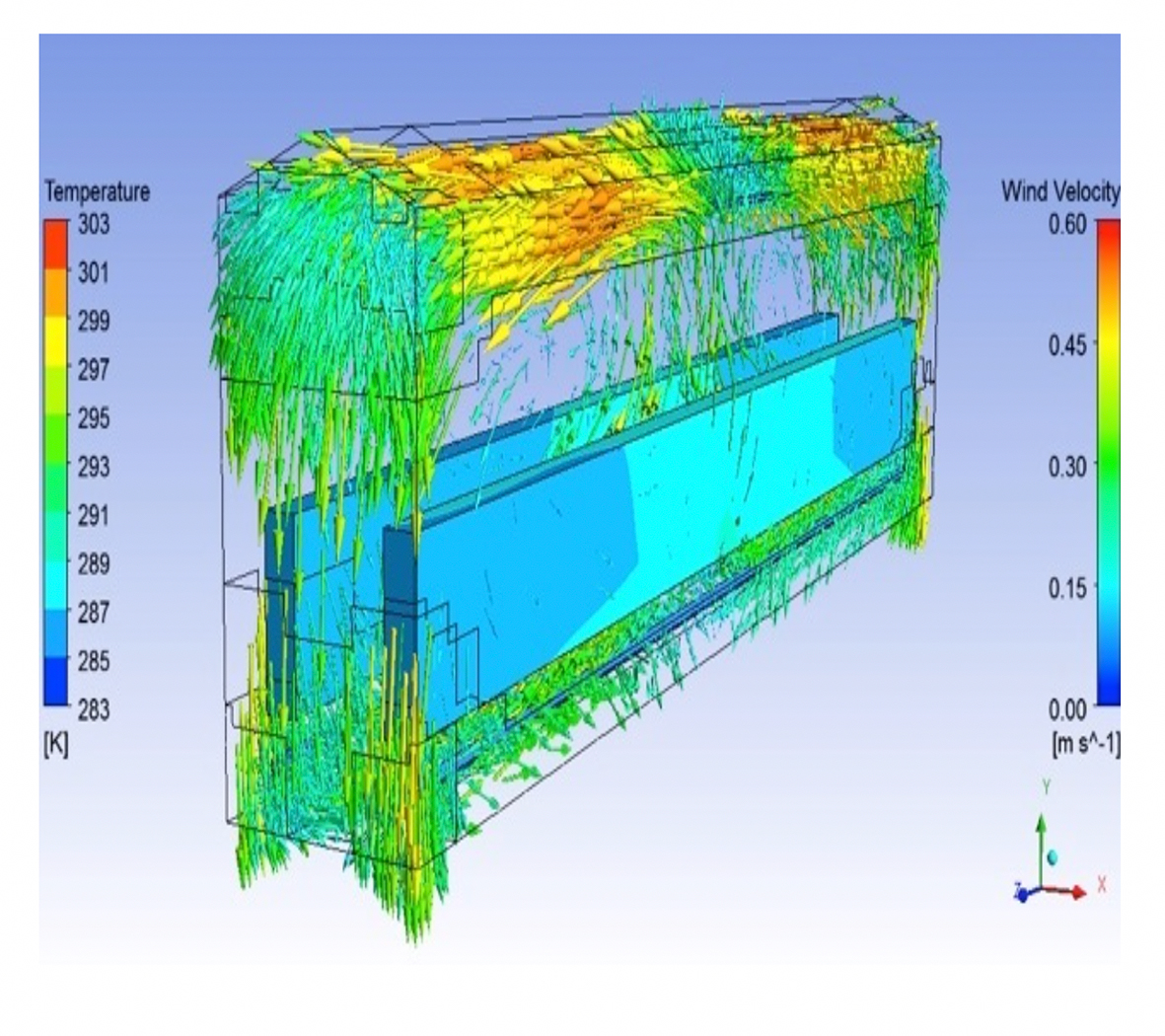
Task: Select the 0.60 wind velocity value
Action: click(1066, 224)
